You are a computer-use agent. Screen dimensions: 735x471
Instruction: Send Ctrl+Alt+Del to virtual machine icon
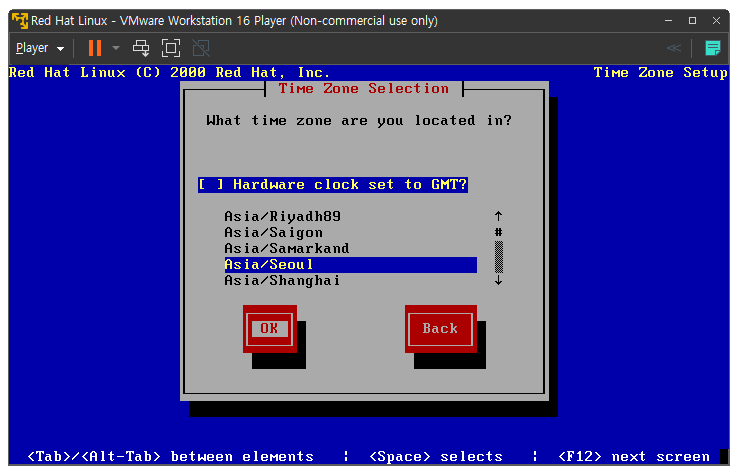point(141,48)
